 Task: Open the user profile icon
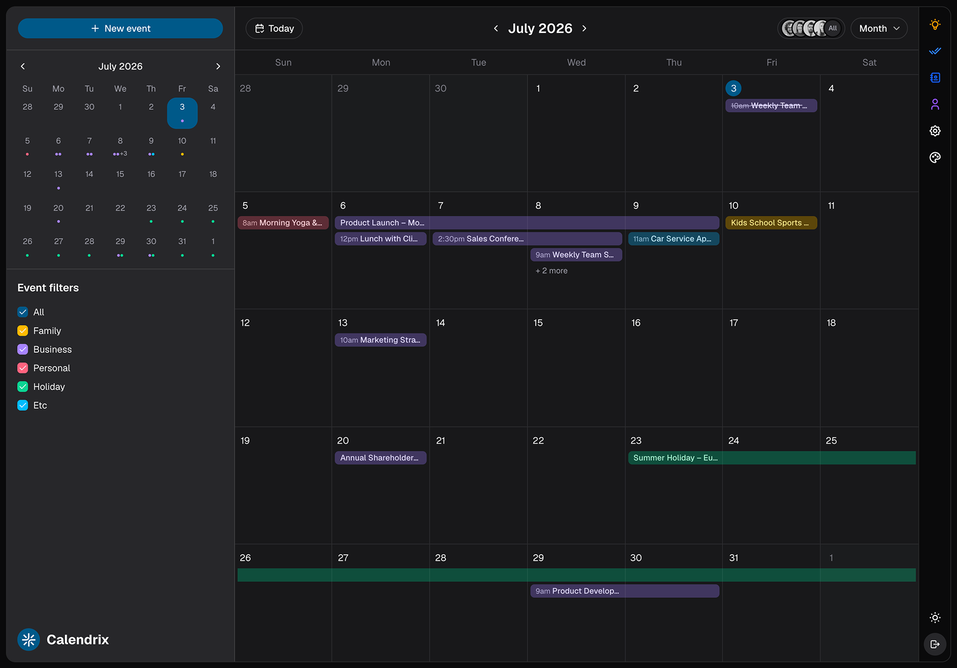coord(934,104)
